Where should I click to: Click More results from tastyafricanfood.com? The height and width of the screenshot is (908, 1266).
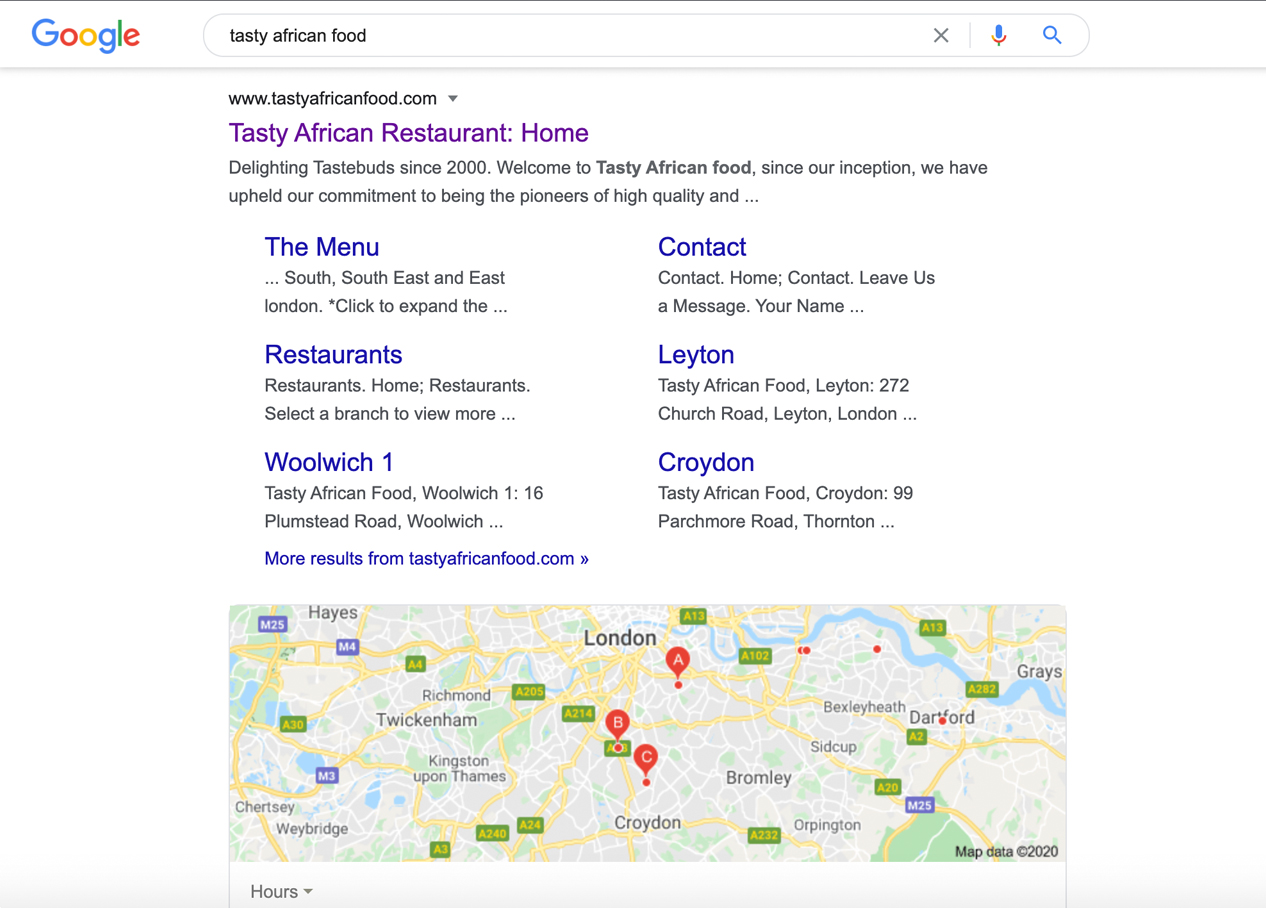[x=426, y=558]
